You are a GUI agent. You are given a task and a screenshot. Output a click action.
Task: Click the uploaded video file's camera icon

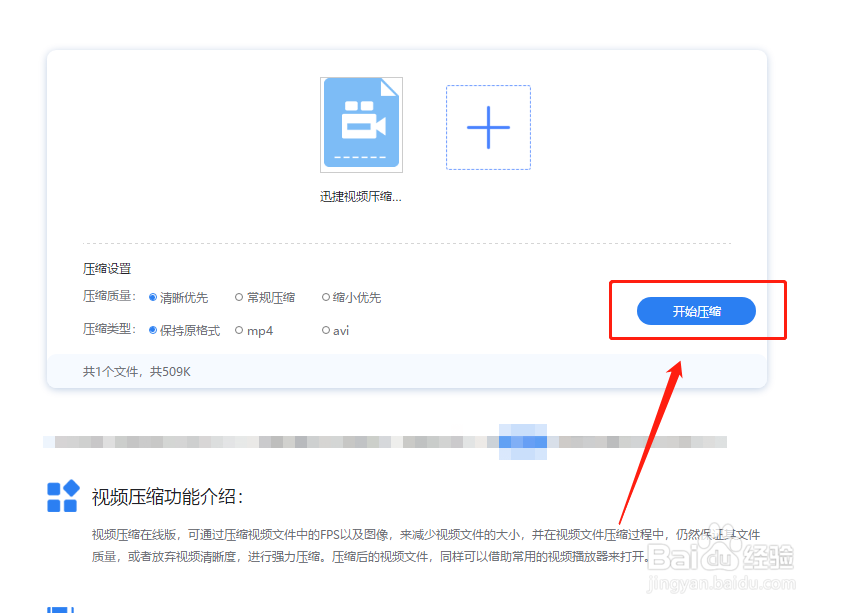click(360, 122)
